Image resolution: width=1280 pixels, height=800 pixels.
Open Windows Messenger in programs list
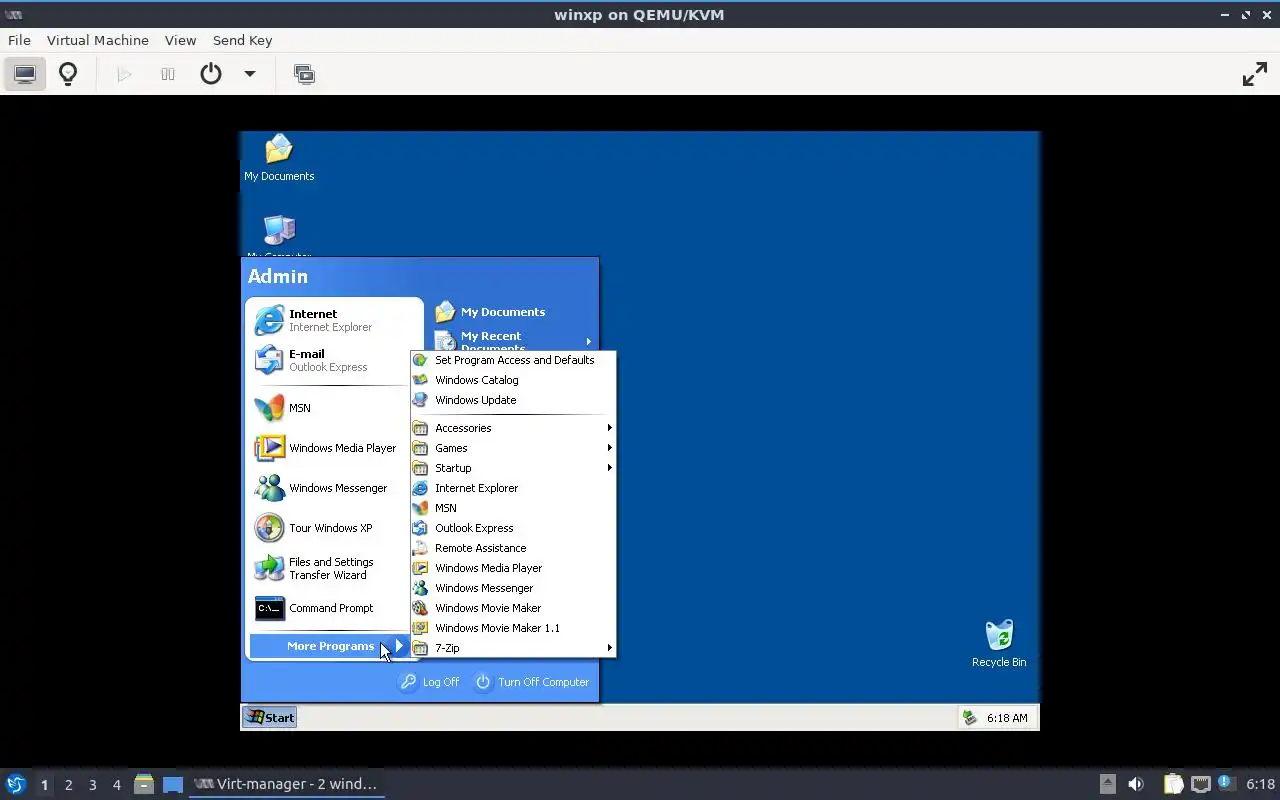pos(513,588)
